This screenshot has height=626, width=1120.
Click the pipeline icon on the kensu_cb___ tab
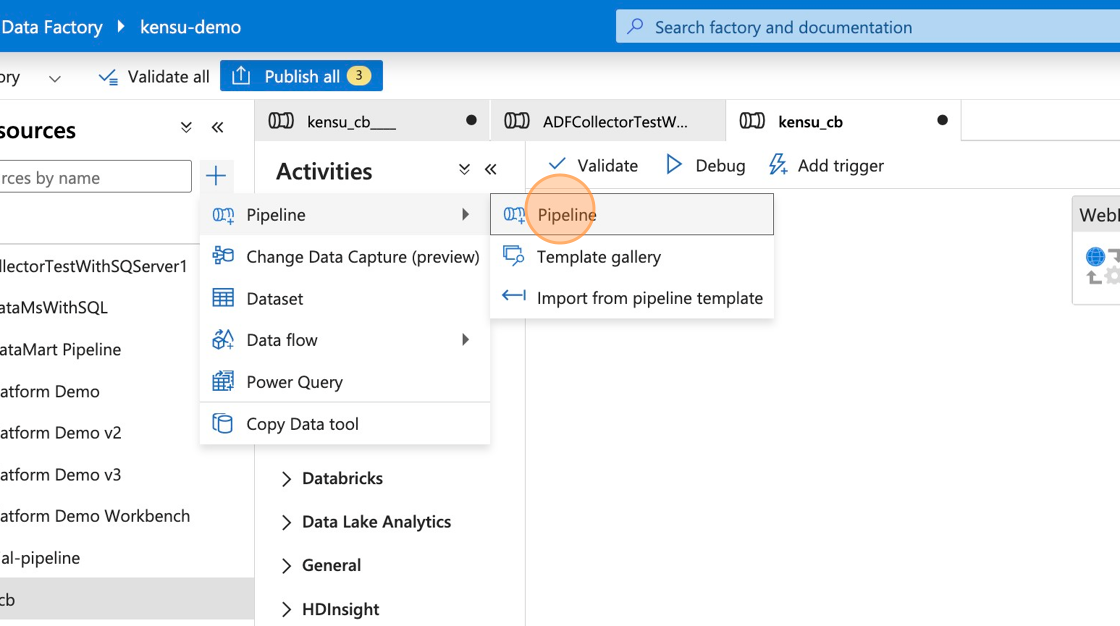click(x=281, y=121)
